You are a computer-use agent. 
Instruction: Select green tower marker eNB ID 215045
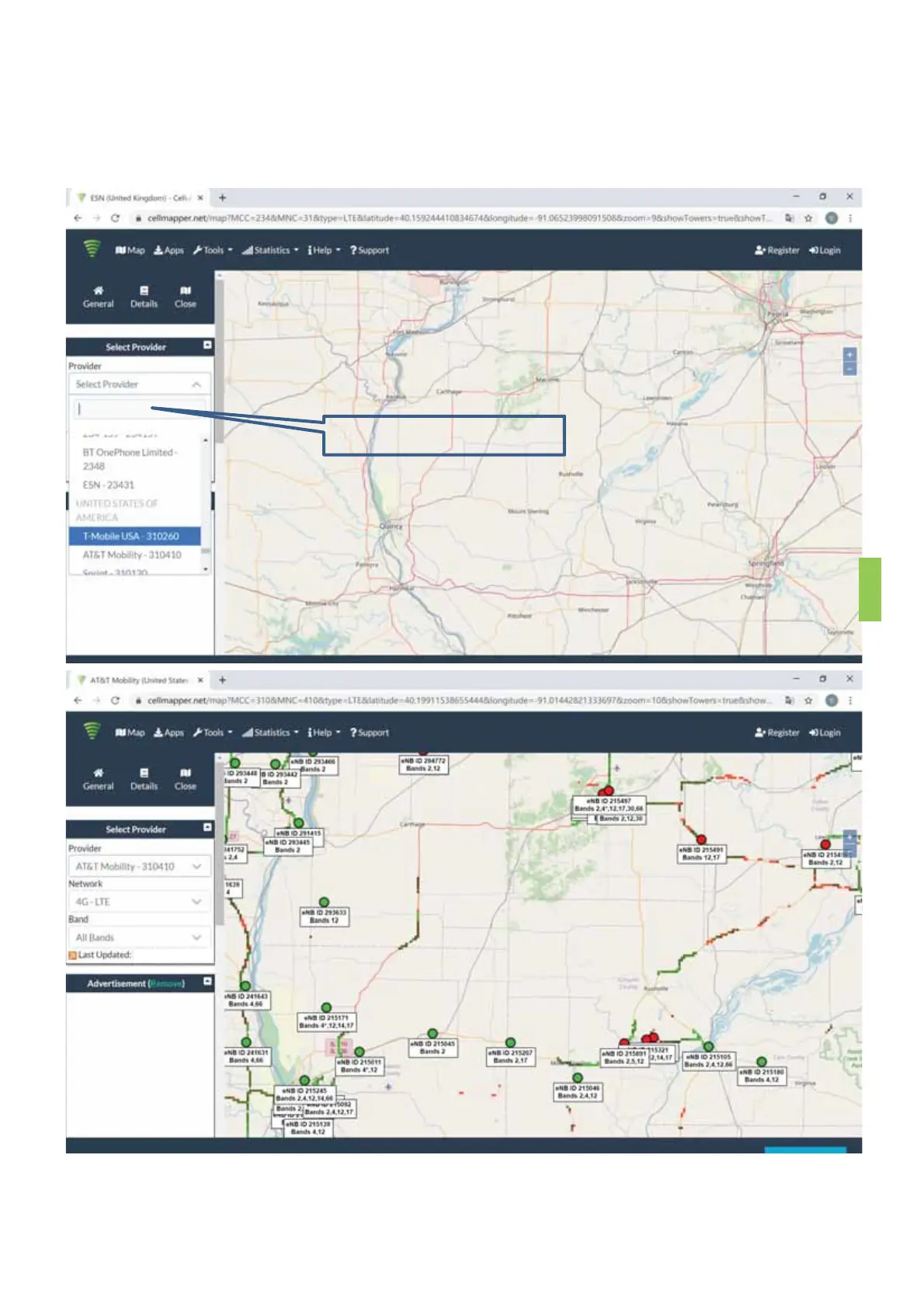click(432, 1034)
